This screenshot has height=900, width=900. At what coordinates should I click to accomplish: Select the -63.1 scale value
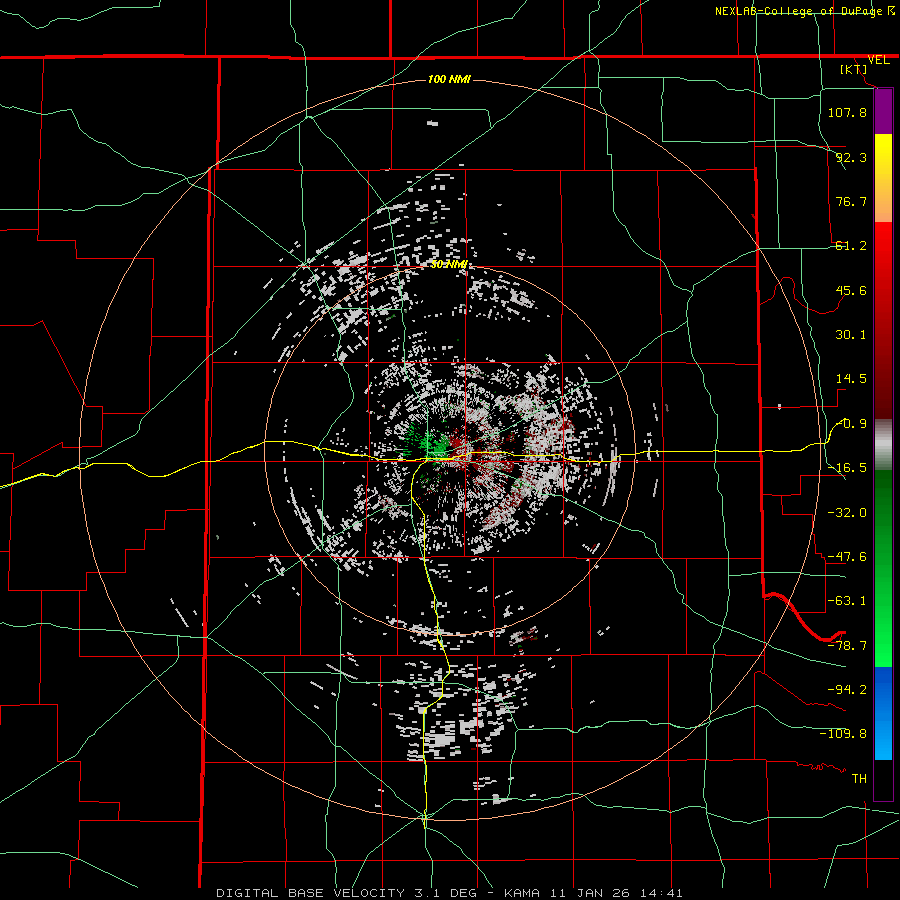click(x=847, y=601)
